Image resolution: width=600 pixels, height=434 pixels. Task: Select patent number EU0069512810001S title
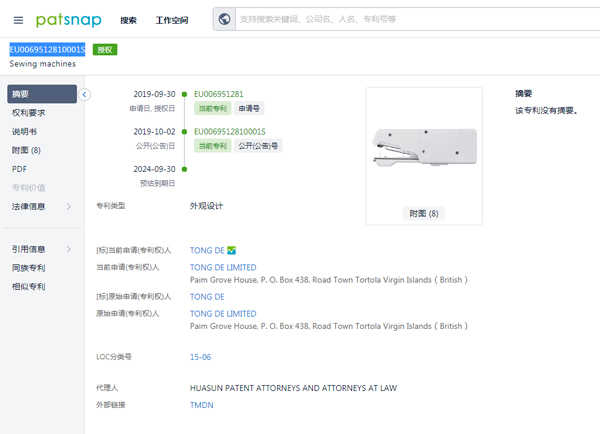(47, 49)
